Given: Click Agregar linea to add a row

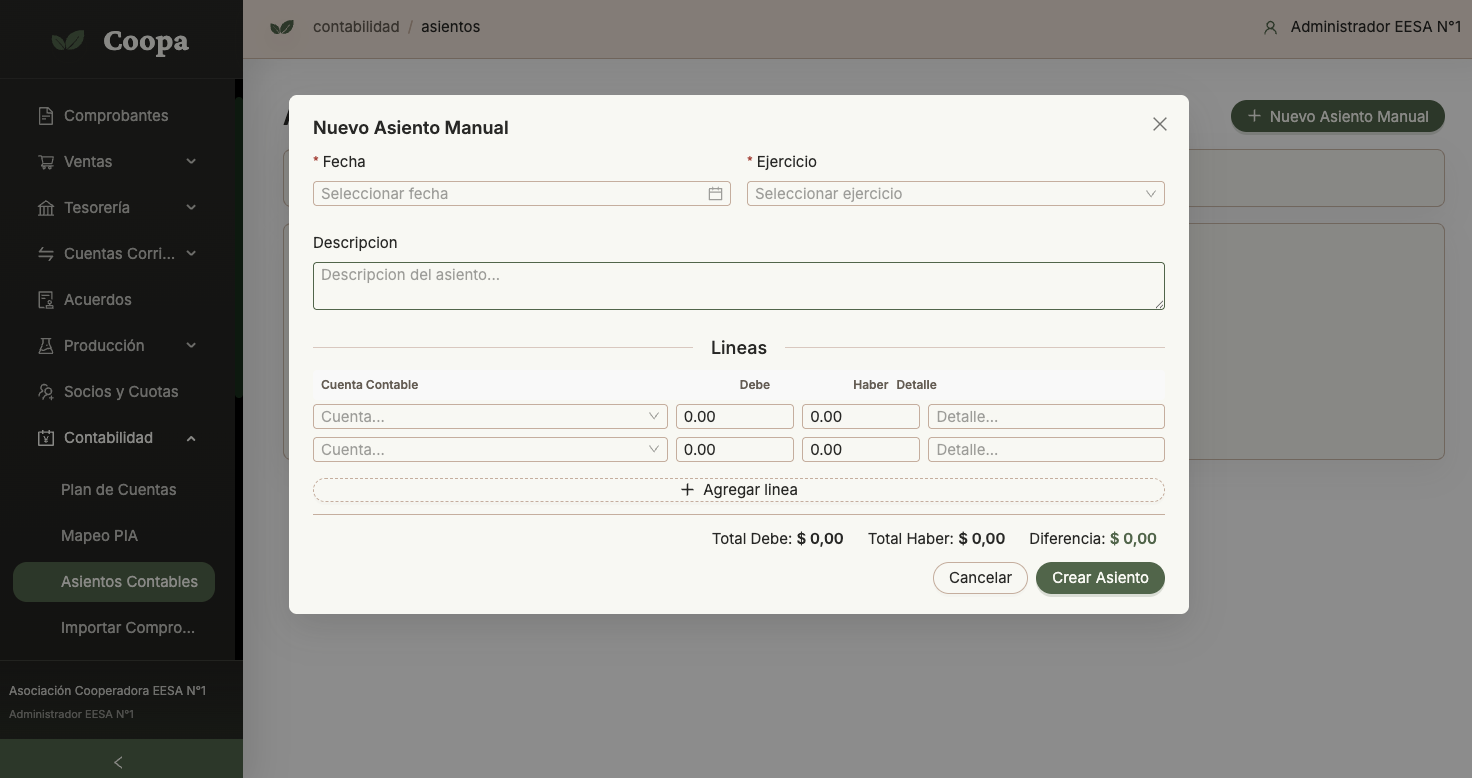Looking at the screenshot, I should 739,490.
